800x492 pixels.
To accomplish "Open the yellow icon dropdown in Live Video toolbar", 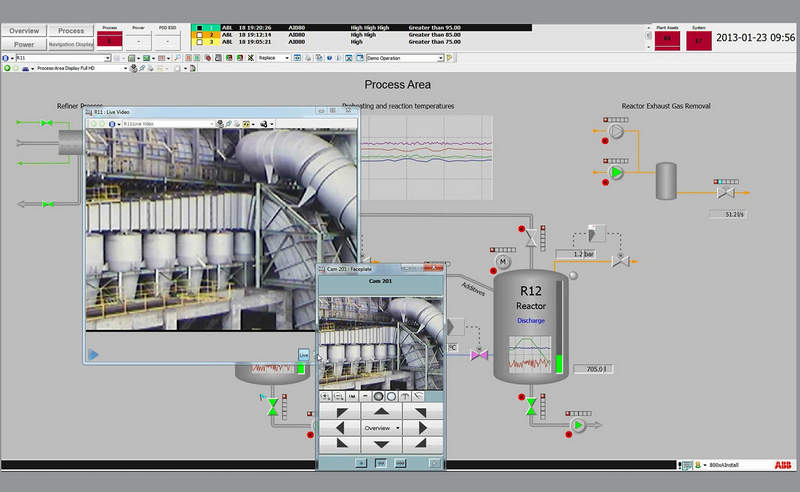I will (x=253, y=124).
